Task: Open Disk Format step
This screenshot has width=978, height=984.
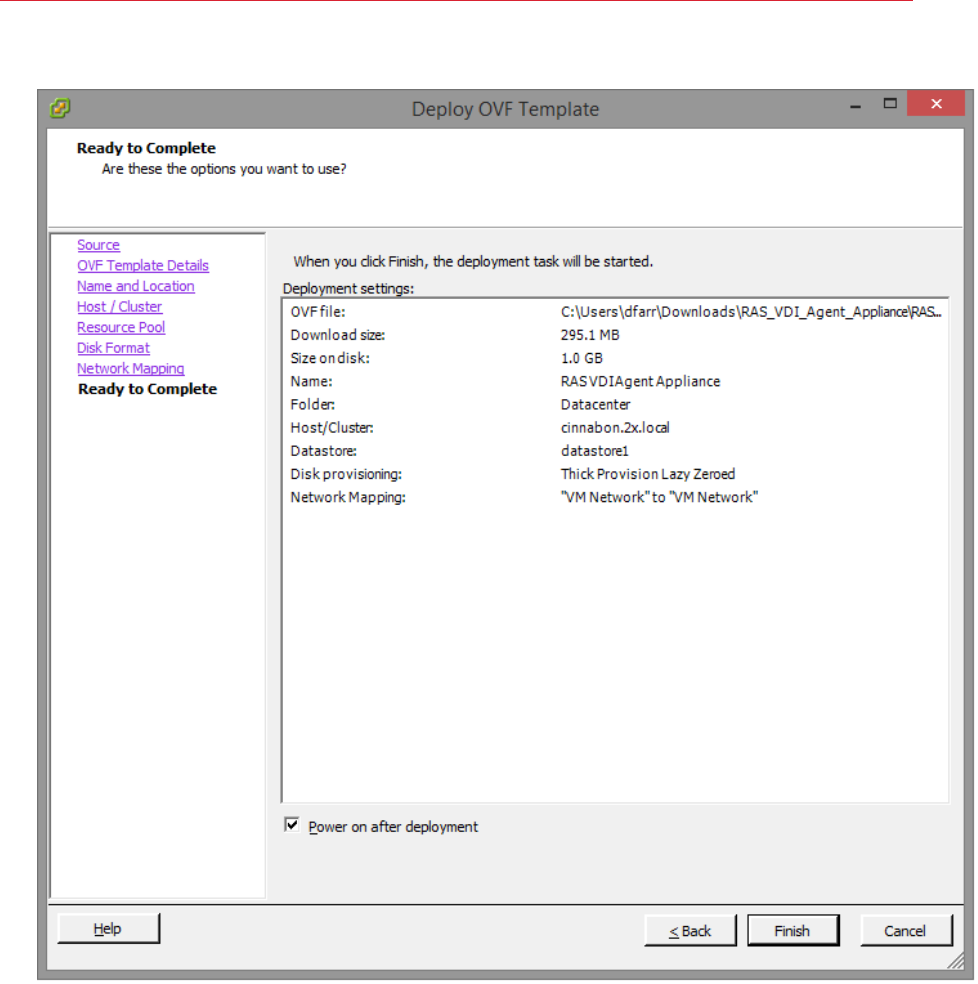Action: coord(113,348)
